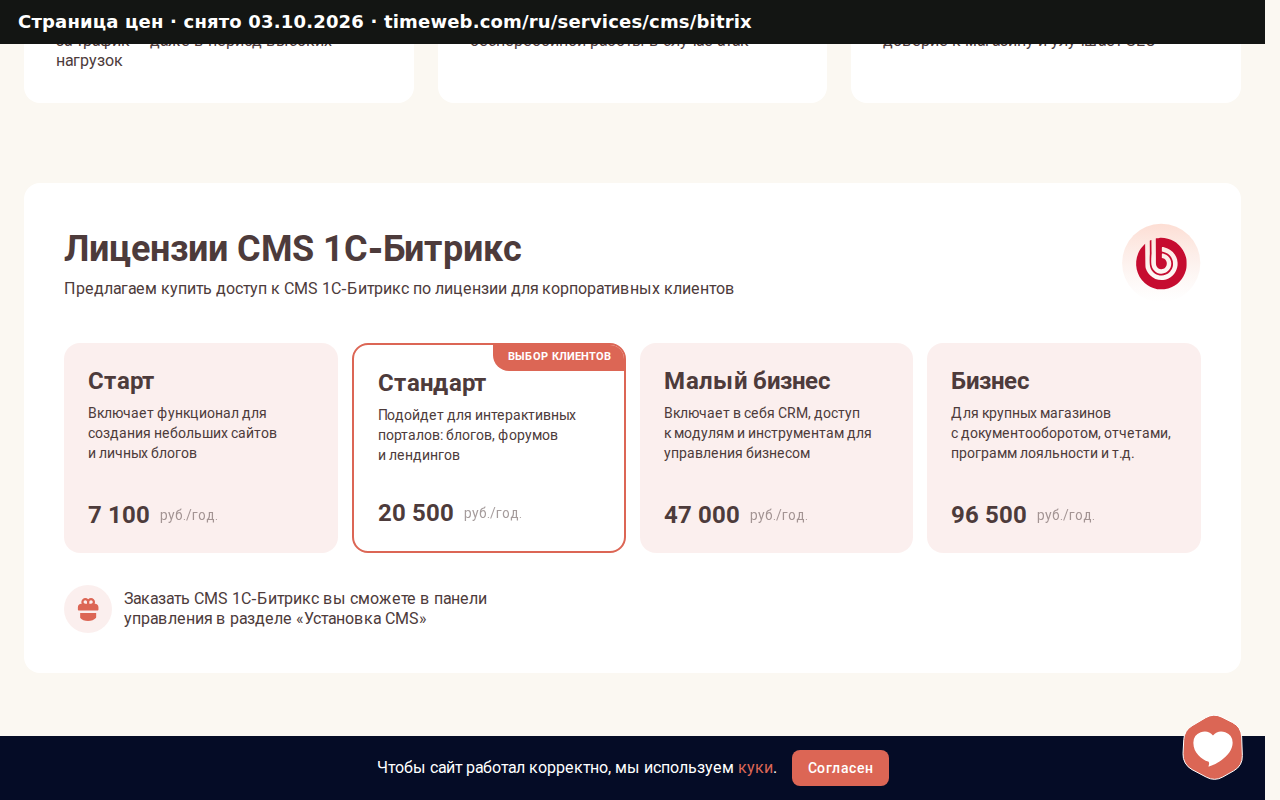Screen dimensions: 1280x800
Task: Click the note about «Установка CMS» section
Action: [x=305, y=609]
